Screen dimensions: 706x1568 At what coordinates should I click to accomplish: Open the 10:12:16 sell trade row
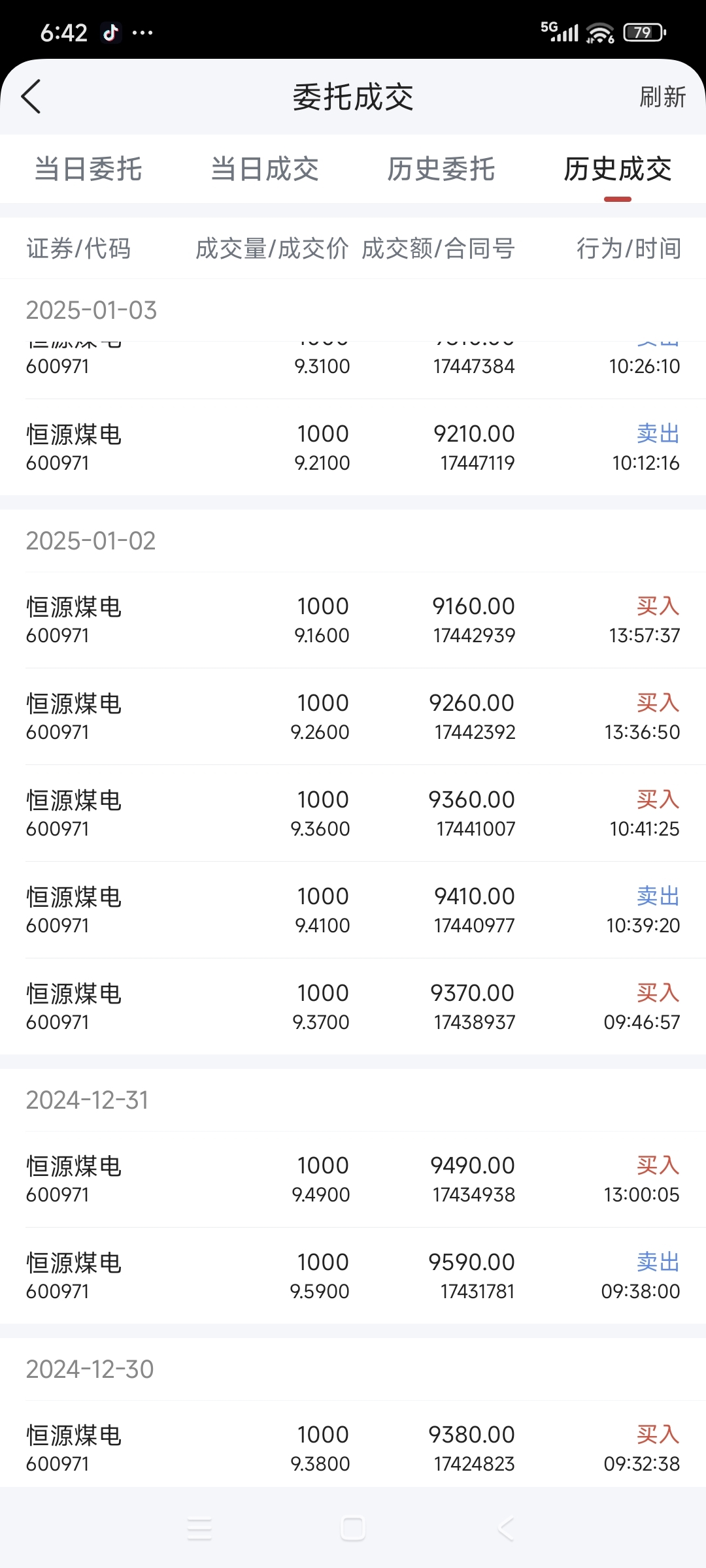[x=353, y=448]
